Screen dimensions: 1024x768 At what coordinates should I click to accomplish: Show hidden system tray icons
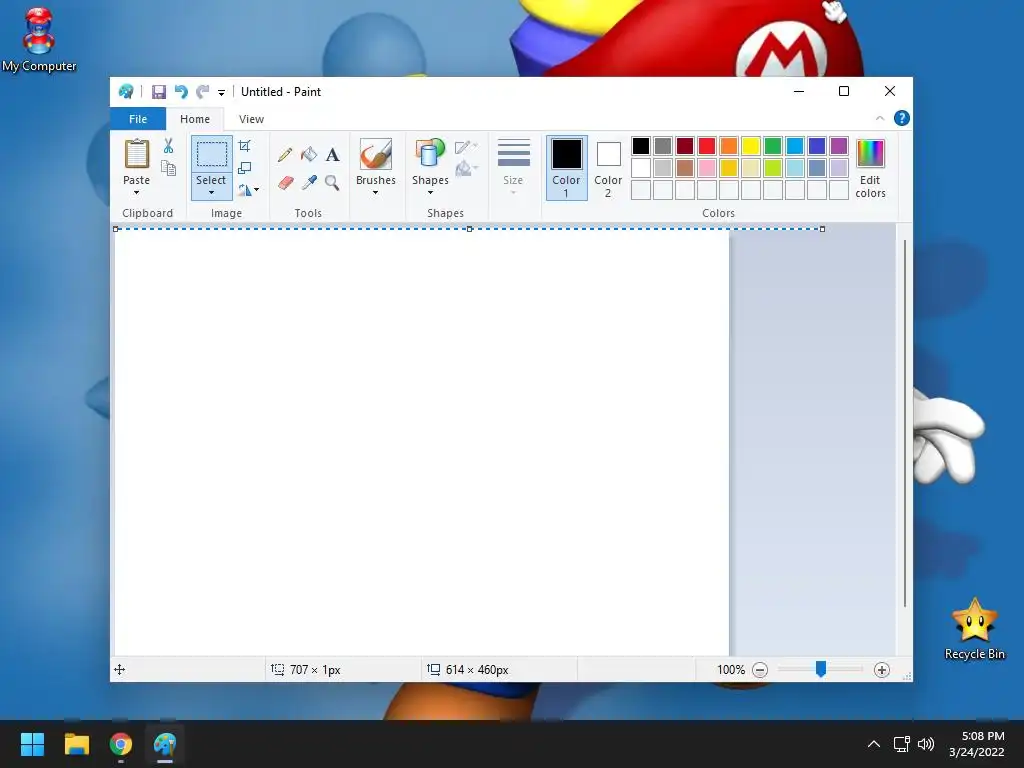coord(874,744)
